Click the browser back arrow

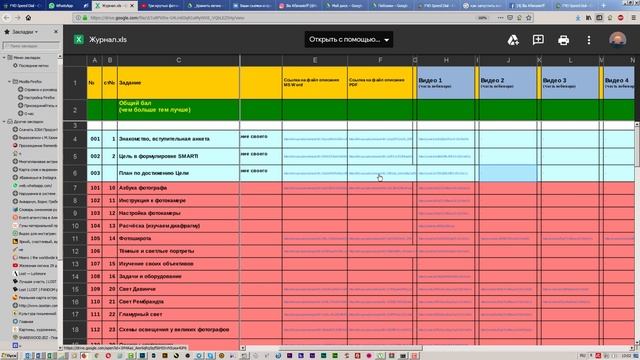pos(6,18)
